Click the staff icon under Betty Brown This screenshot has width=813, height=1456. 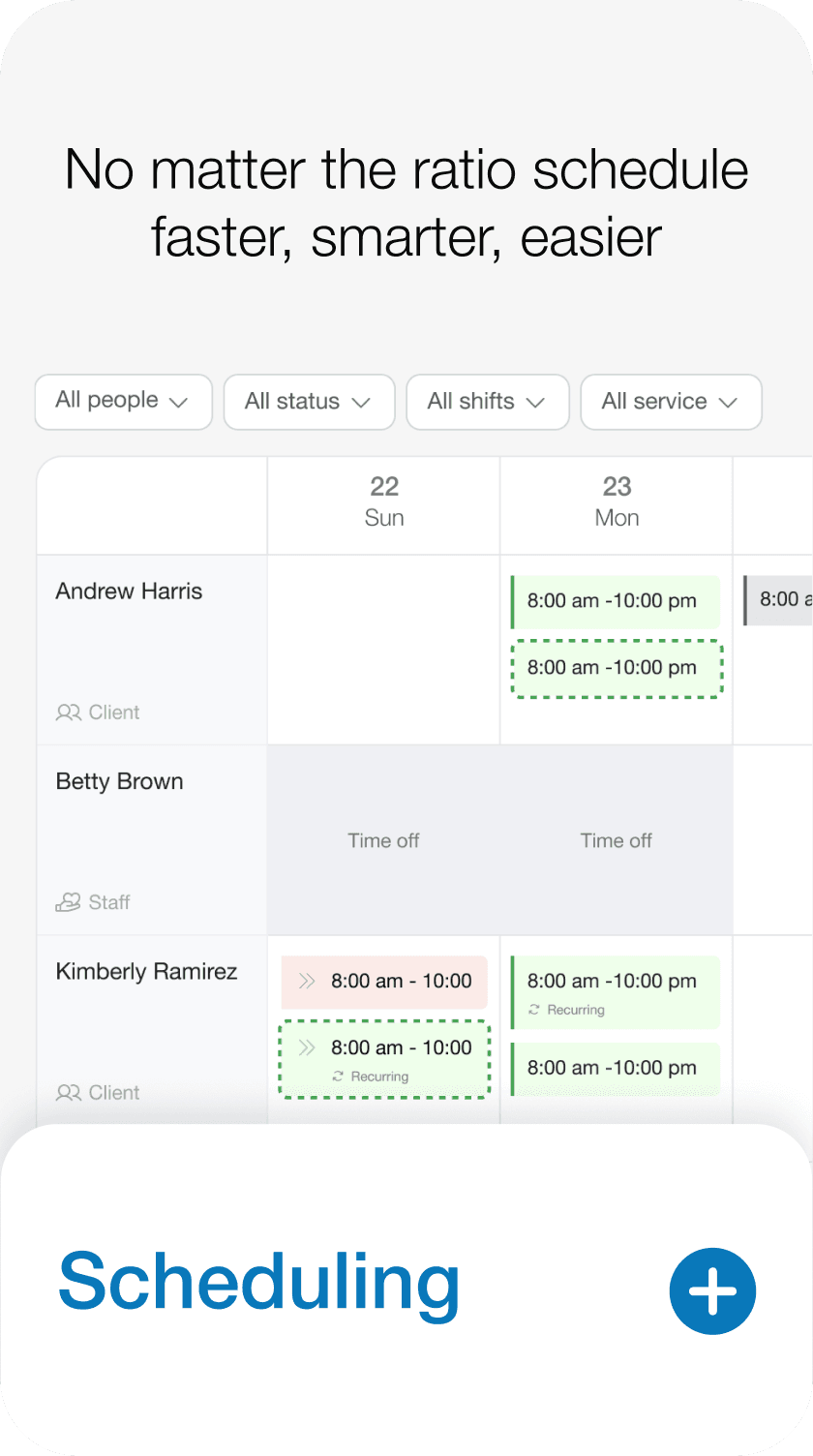coord(68,902)
